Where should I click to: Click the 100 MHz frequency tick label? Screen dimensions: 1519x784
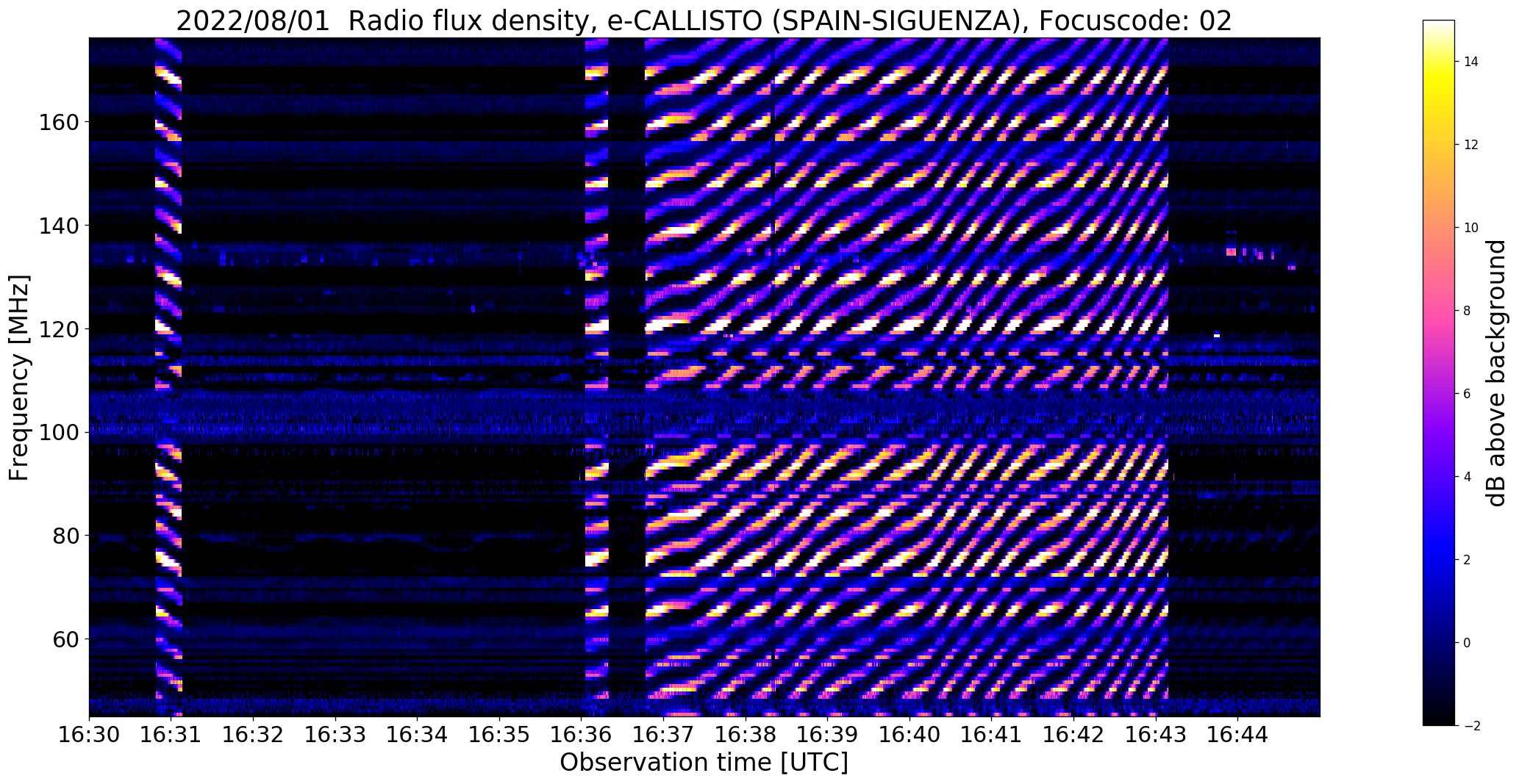(x=59, y=432)
